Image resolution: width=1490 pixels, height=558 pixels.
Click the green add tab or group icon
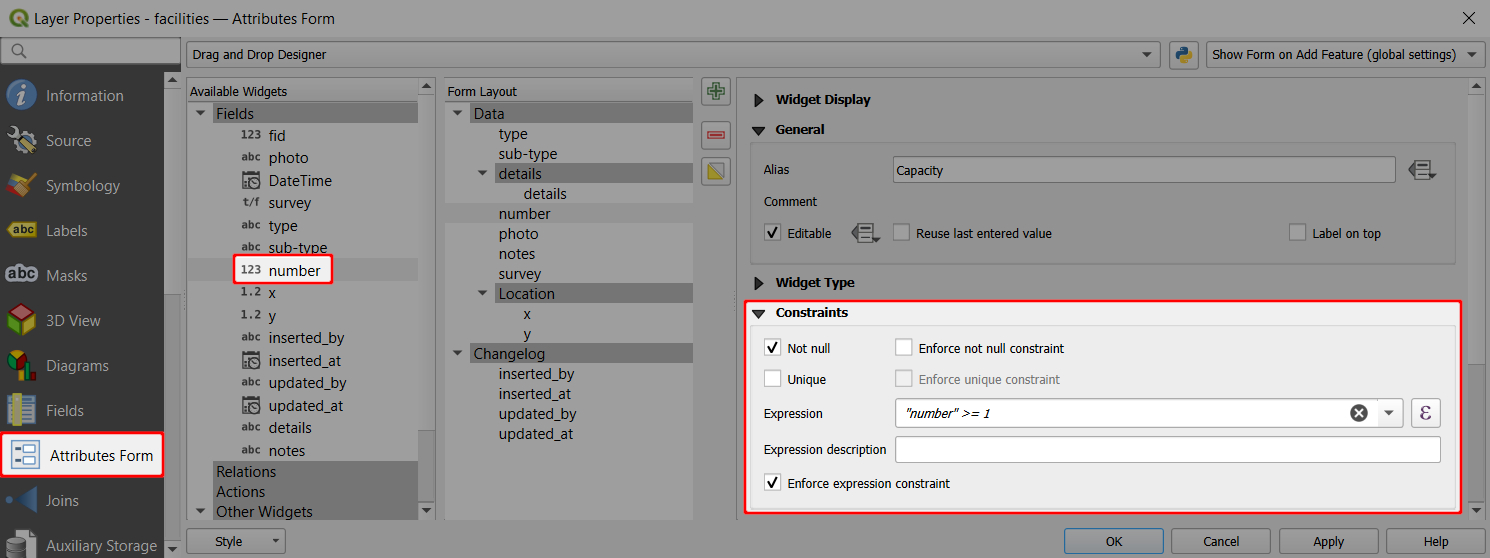coord(715,93)
